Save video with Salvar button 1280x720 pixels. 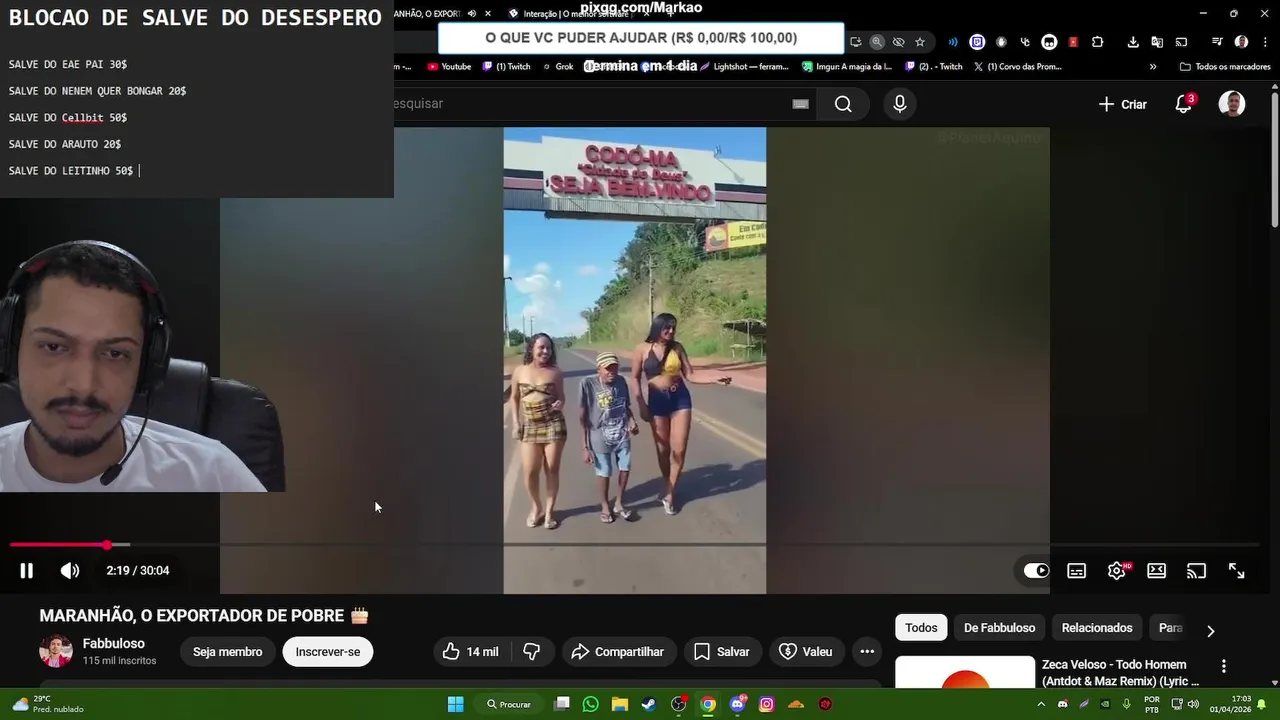pyautogui.click(x=722, y=652)
